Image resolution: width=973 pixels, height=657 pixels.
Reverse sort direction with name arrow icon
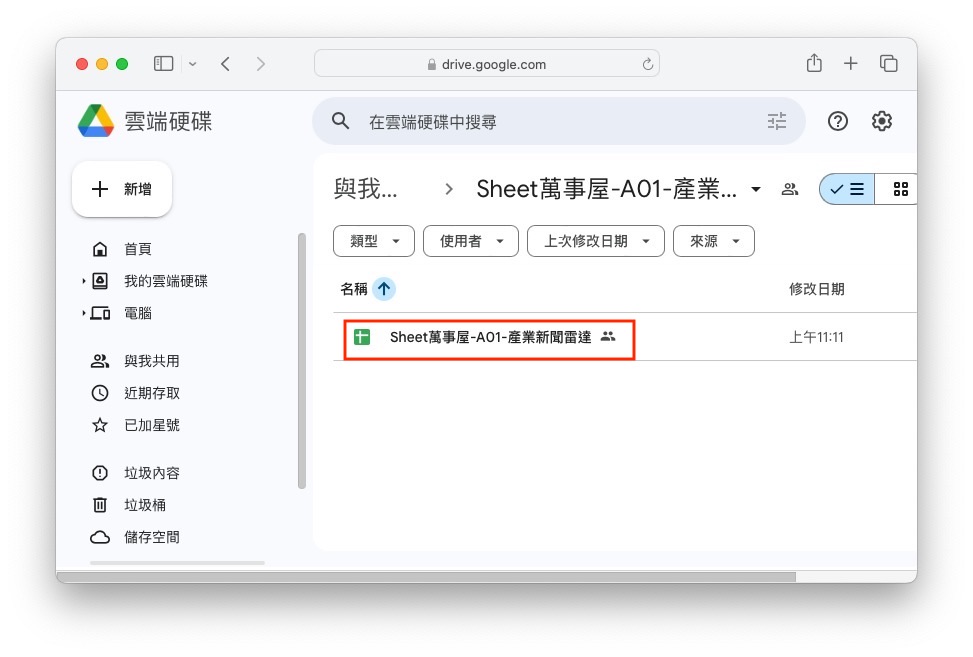tap(383, 288)
